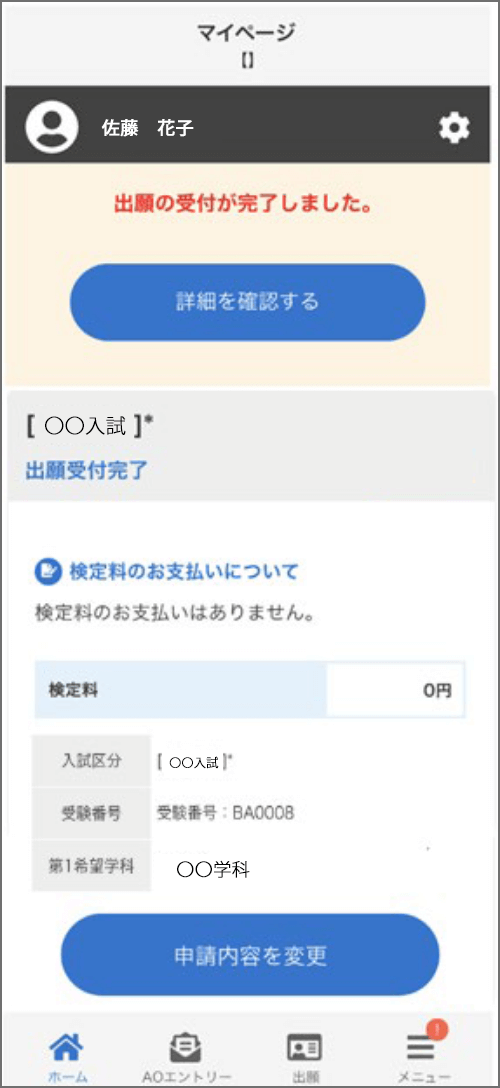Viewport: 500px width, 1088px height.
Task: Click the user name 佐藤 花子
Action: (148, 128)
